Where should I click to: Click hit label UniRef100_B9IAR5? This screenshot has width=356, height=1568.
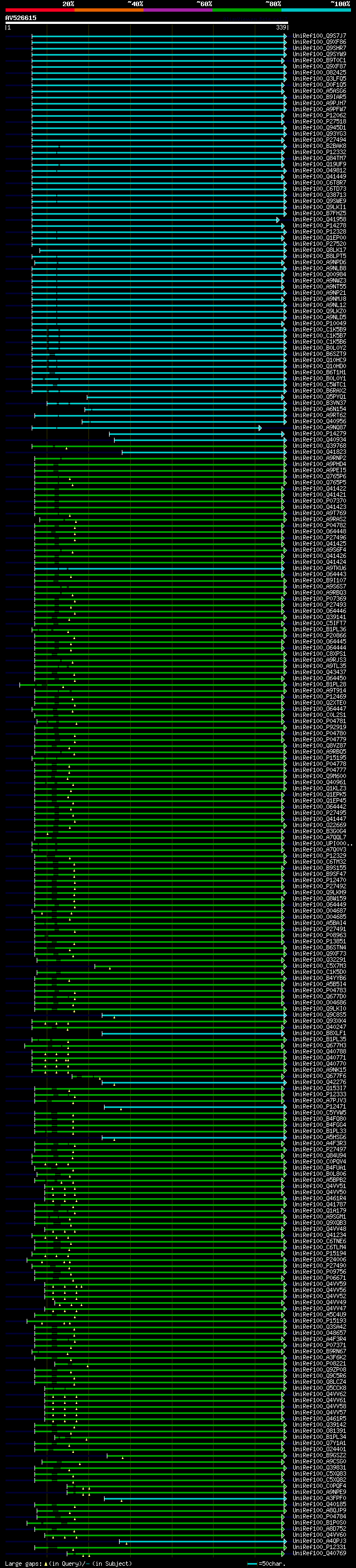319,97
